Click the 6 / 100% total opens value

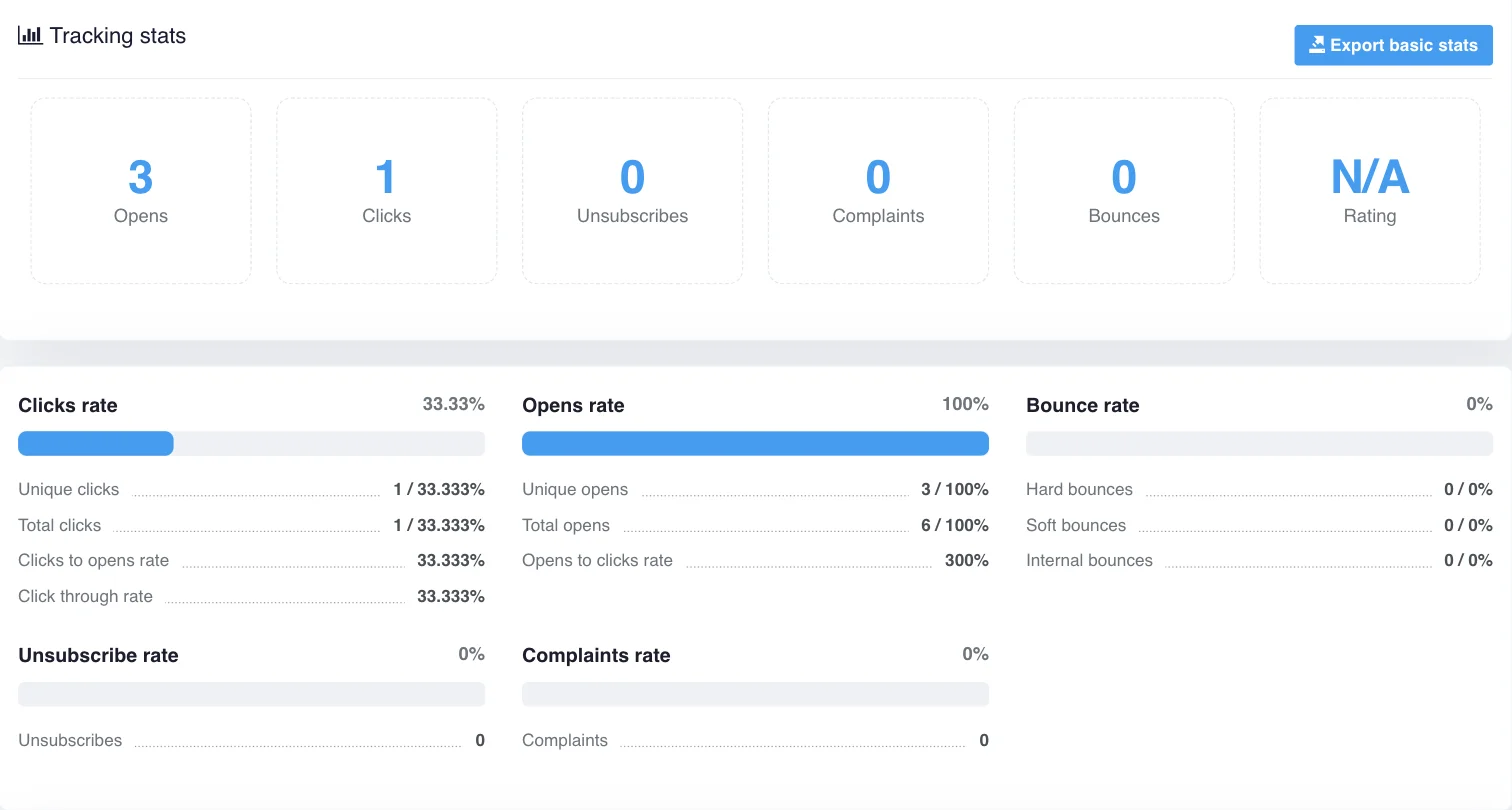click(955, 525)
